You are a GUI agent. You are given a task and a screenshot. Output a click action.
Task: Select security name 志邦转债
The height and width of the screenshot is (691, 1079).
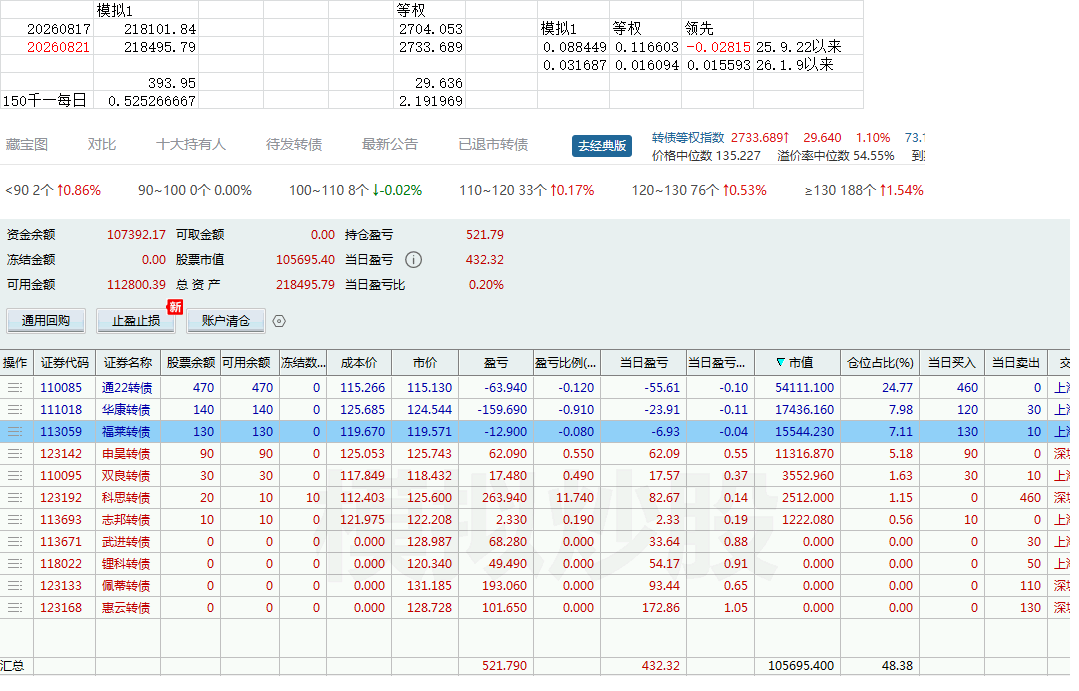point(126,520)
